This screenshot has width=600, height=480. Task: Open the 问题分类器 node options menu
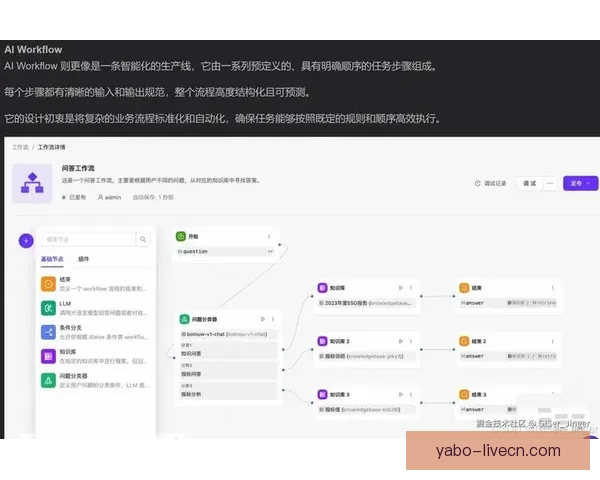click(273, 319)
